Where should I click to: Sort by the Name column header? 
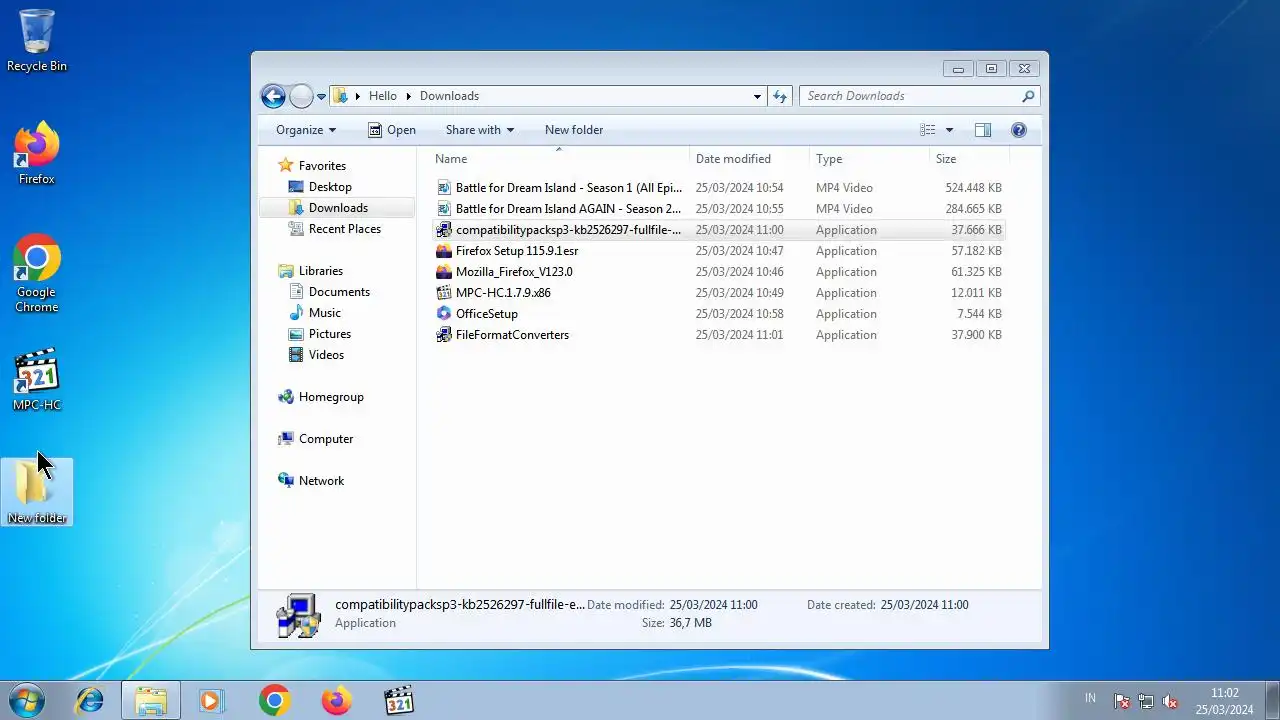tap(560, 159)
